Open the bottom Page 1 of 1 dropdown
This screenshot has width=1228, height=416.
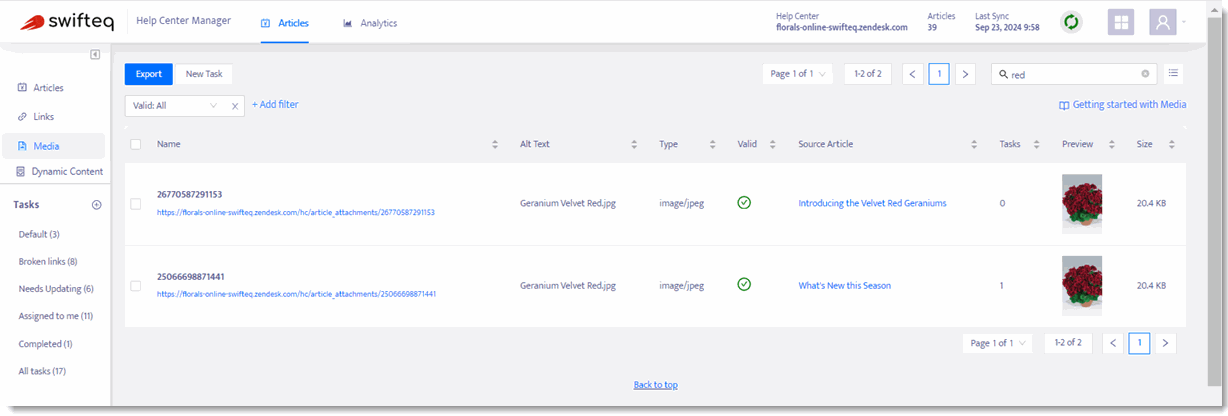[x=997, y=343]
